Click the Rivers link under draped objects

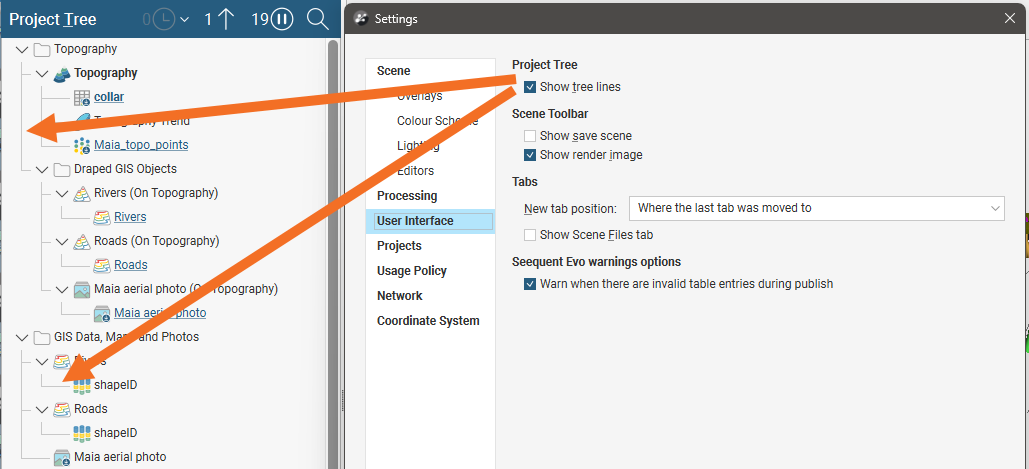pyautogui.click(x=130, y=217)
